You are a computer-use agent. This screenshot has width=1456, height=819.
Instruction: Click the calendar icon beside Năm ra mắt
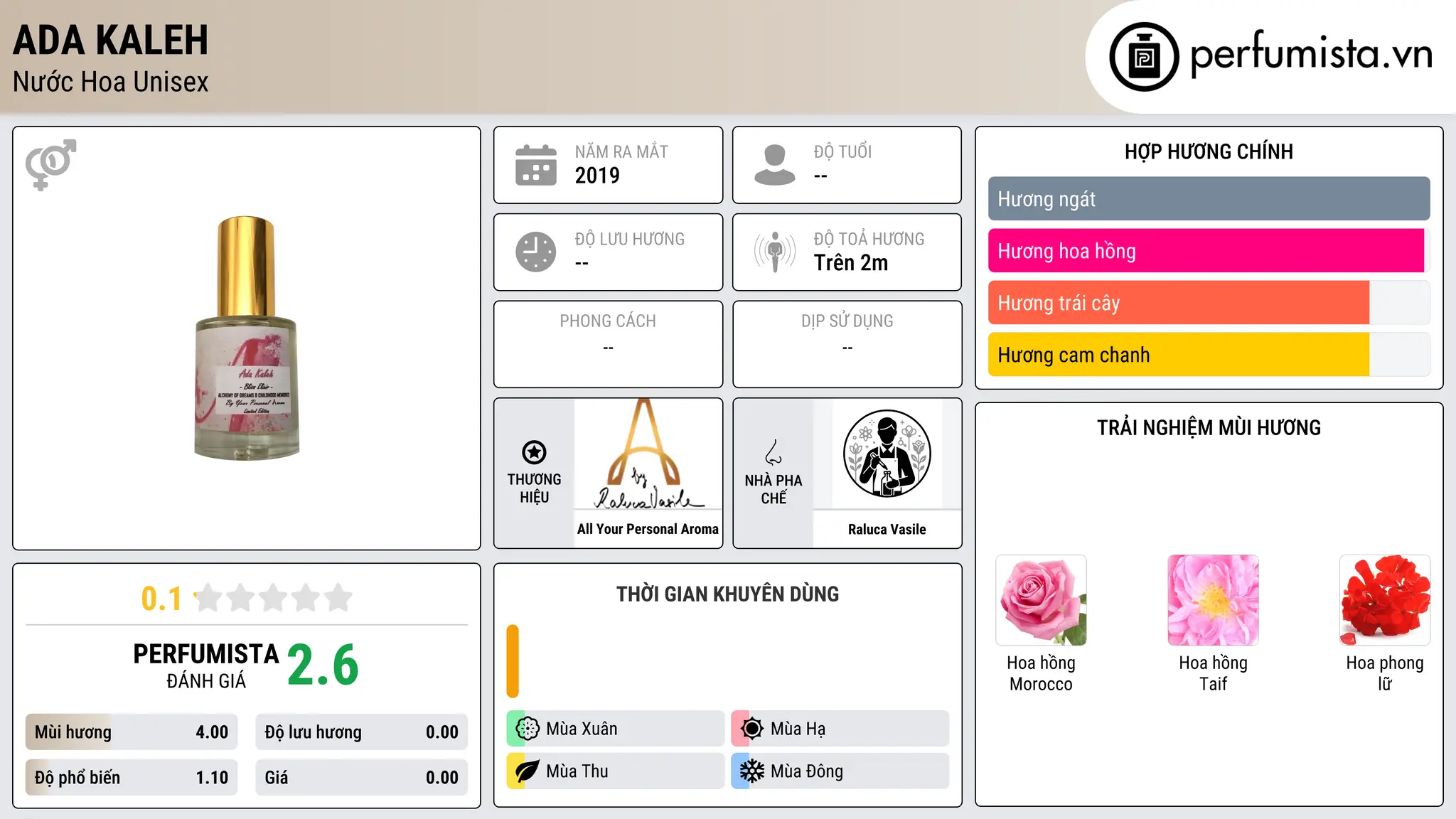[x=535, y=165]
